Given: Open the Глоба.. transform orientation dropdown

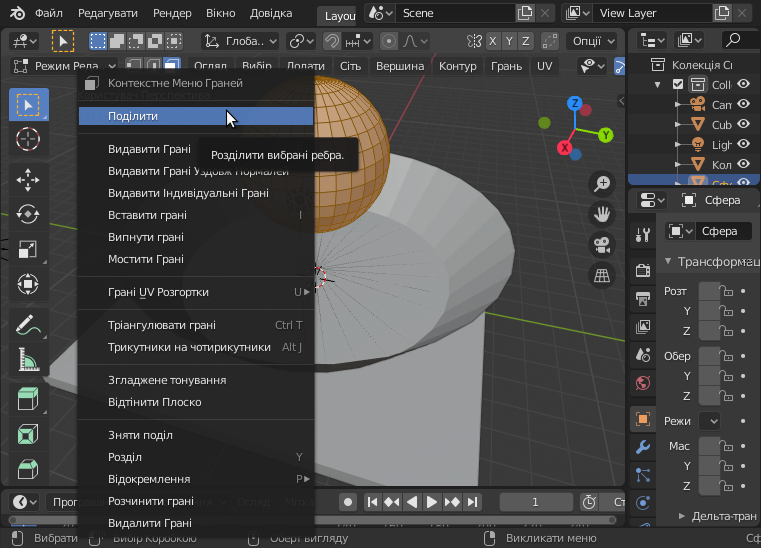Looking at the screenshot, I should [x=240, y=41].
